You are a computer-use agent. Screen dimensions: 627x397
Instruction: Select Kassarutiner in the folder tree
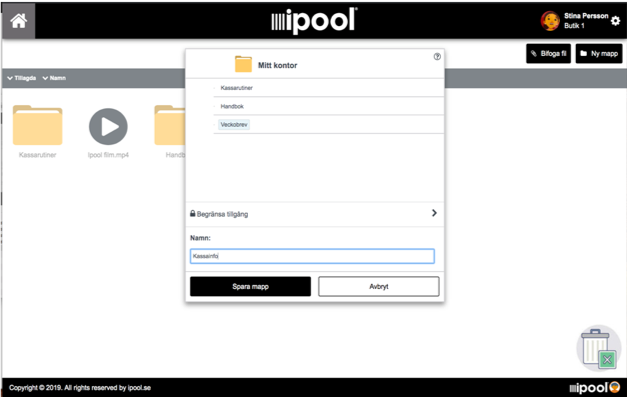[x=236, y=88]
